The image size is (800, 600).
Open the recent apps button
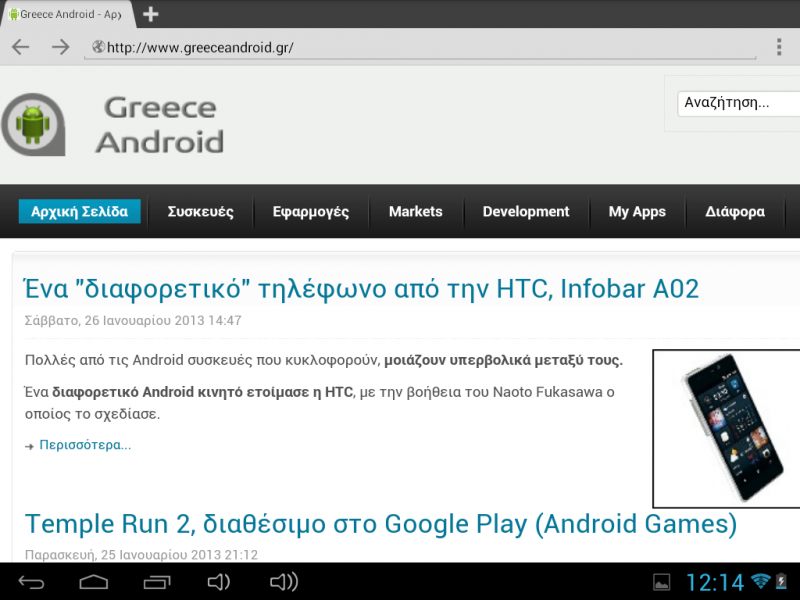157,582
